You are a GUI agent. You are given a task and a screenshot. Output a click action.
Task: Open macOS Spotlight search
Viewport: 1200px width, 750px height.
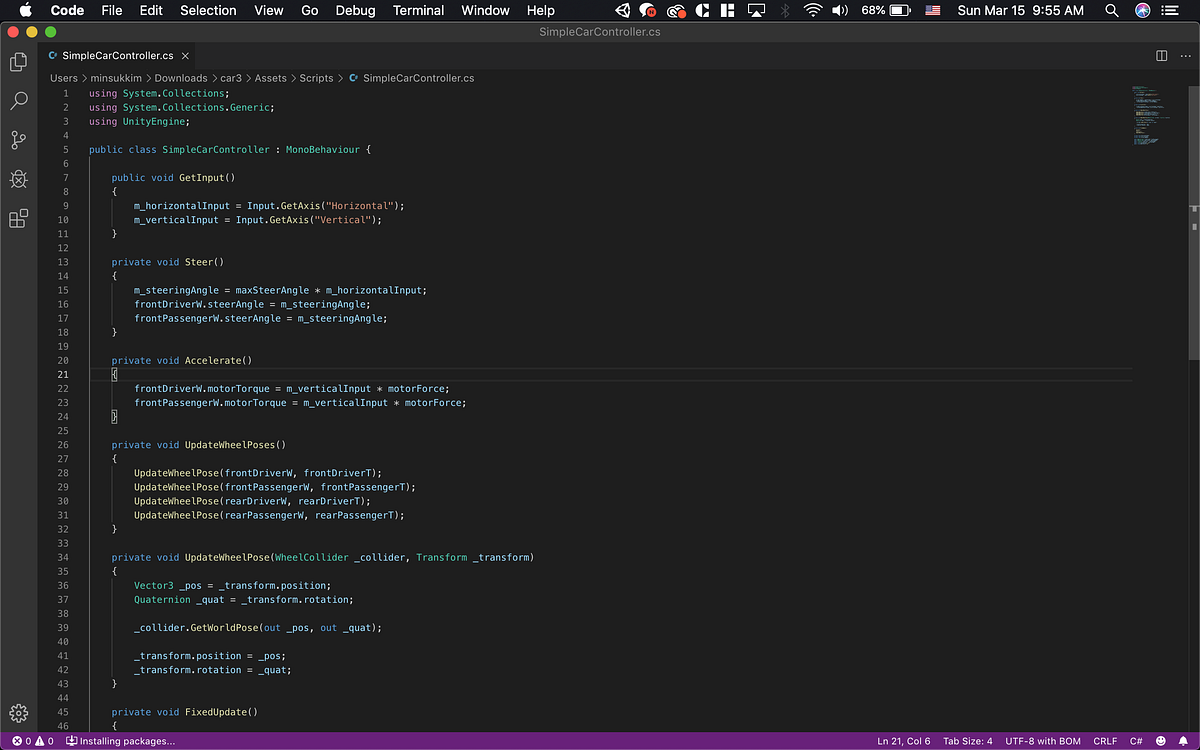point(1111,11)
